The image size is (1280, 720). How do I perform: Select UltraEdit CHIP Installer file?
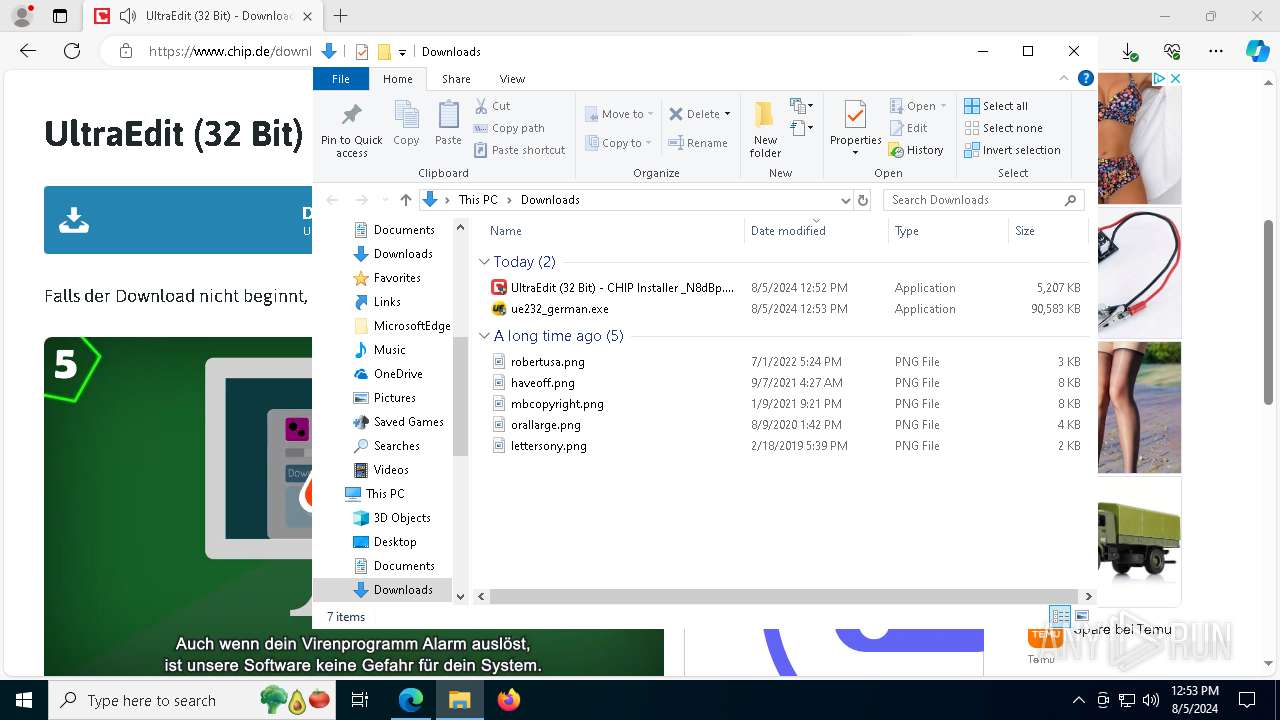(622, 288)
